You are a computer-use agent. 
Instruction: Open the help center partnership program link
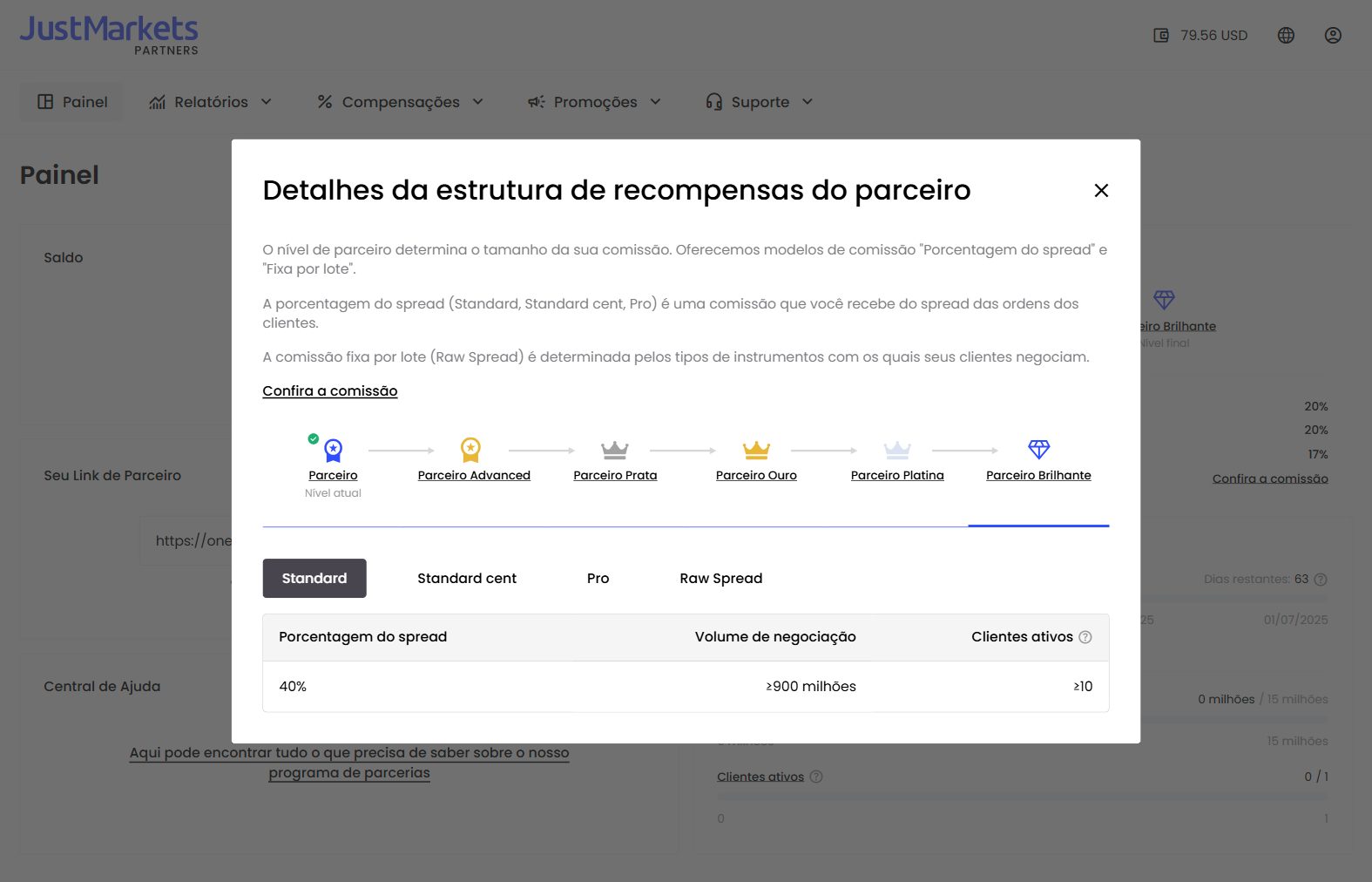[349, 763]
